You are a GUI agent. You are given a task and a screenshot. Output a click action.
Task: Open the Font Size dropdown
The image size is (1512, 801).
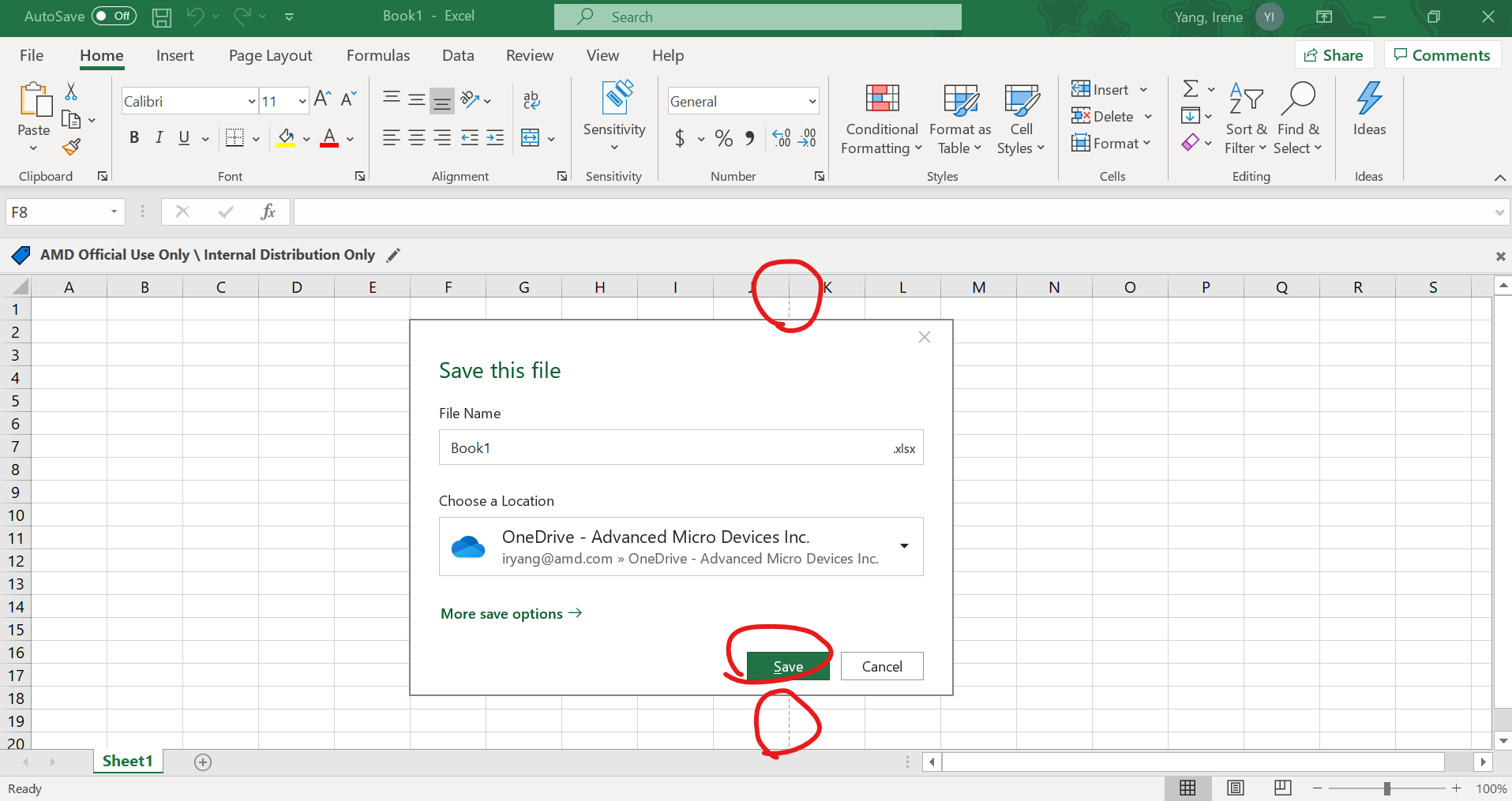coord(301,100)
